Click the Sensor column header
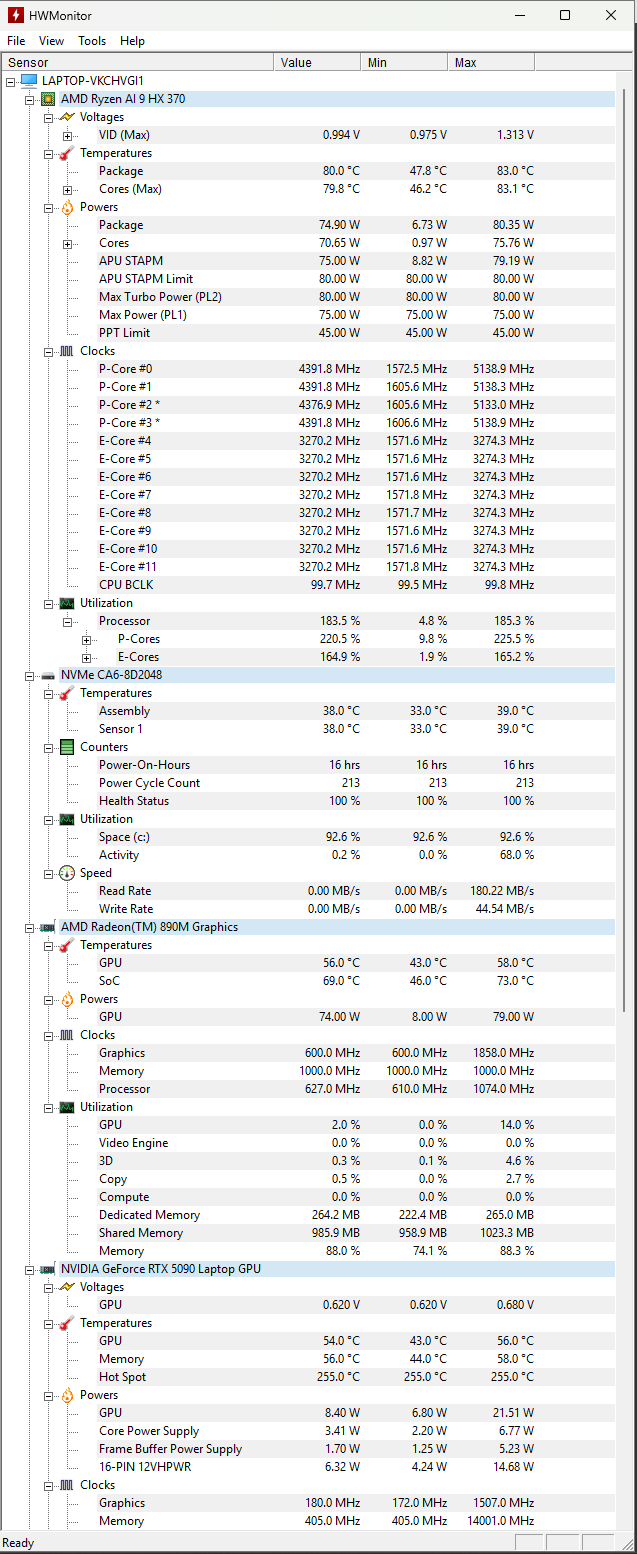The width and height of the screenshot is (637, 1554). 137,62
